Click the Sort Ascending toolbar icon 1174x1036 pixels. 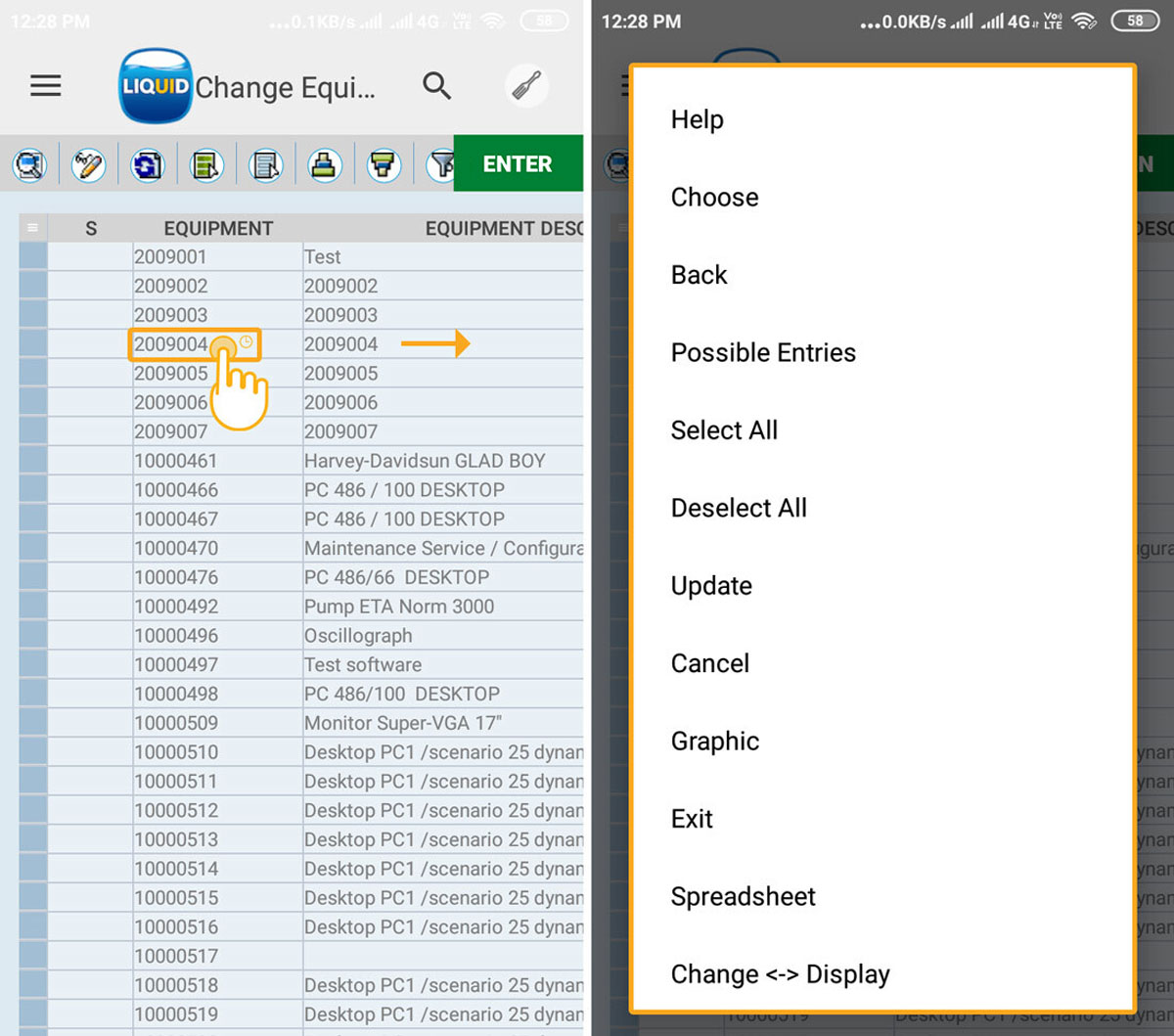pos(325,164)
